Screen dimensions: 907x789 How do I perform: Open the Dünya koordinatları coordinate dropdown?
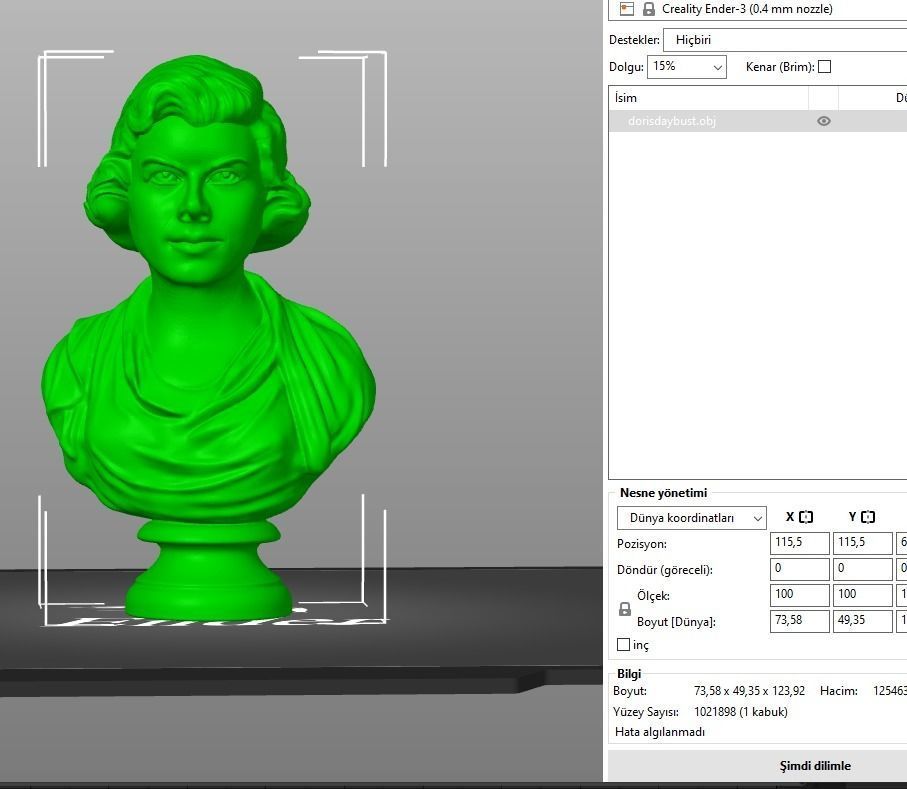click(x=692, y=518)
